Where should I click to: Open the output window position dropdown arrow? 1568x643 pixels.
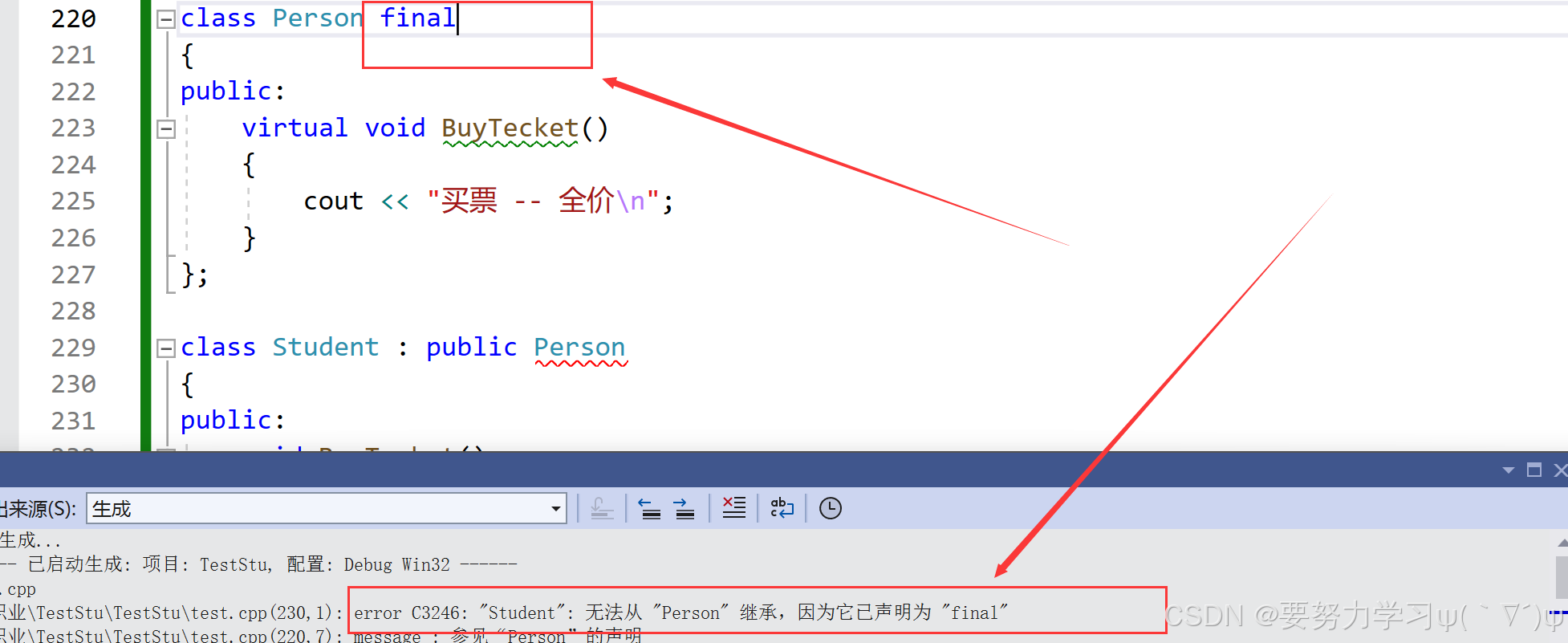click(x=1508, y=470)
